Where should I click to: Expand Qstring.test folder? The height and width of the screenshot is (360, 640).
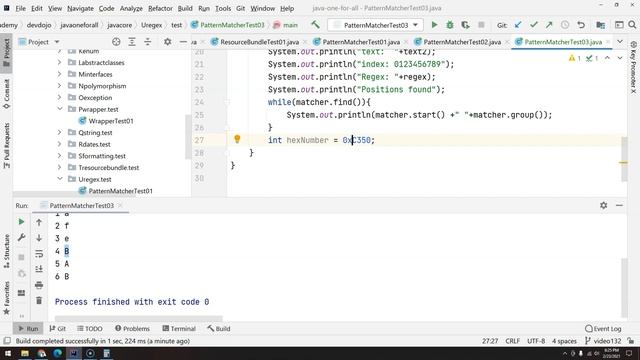[60, 132]
